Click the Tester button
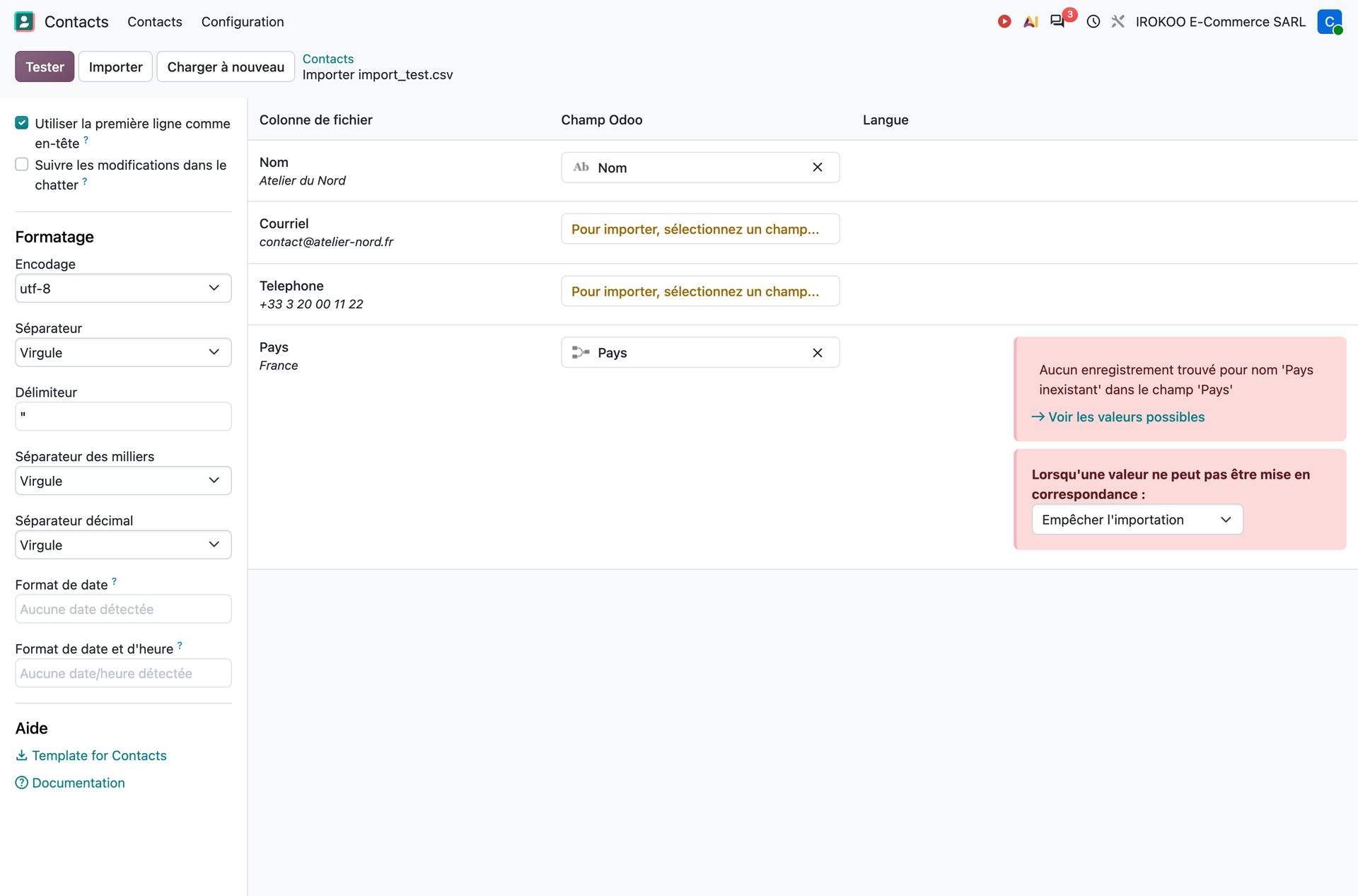Image resolution: width=1358 pixels, height=896 pixels. coord(45,66)
